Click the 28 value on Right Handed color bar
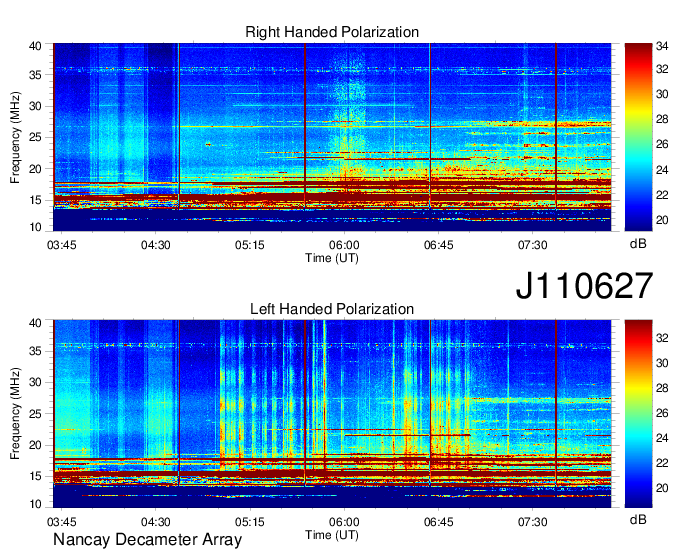 pyautogui.click(x=662, y=119)
